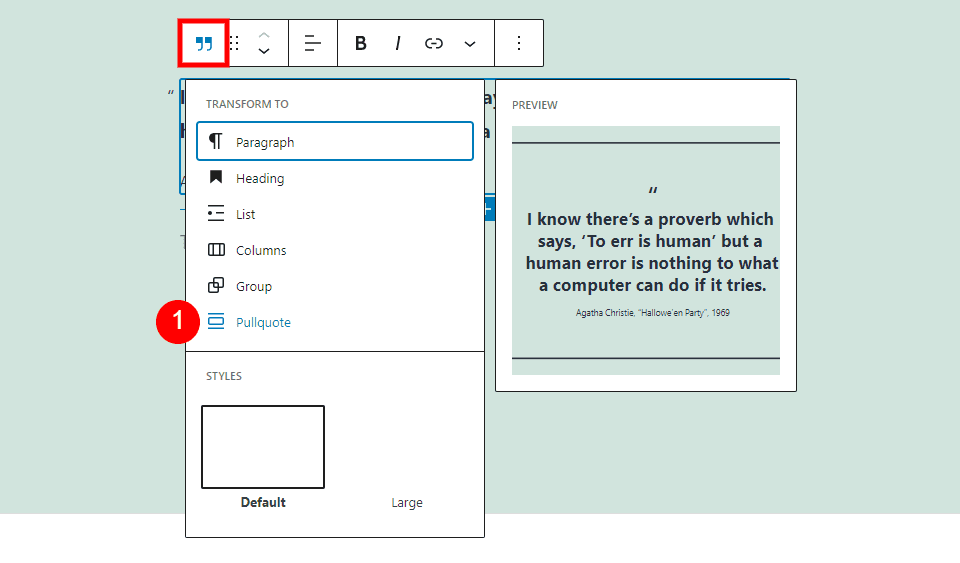This screenshot has height=563, width=960.
Task: Move block up with up arrow
Action: pos(264,35)
